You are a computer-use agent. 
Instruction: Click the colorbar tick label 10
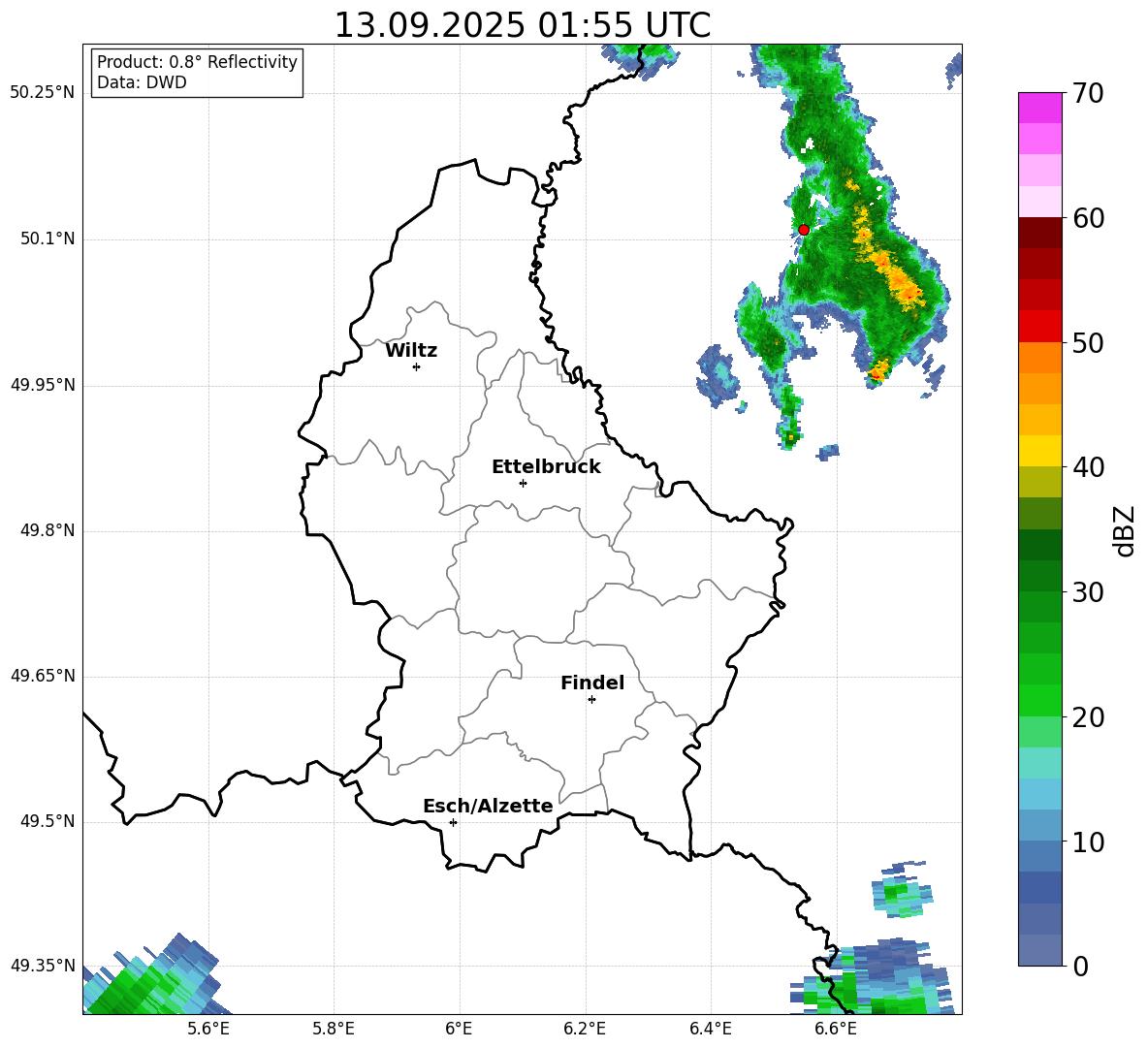(1088, 841)
